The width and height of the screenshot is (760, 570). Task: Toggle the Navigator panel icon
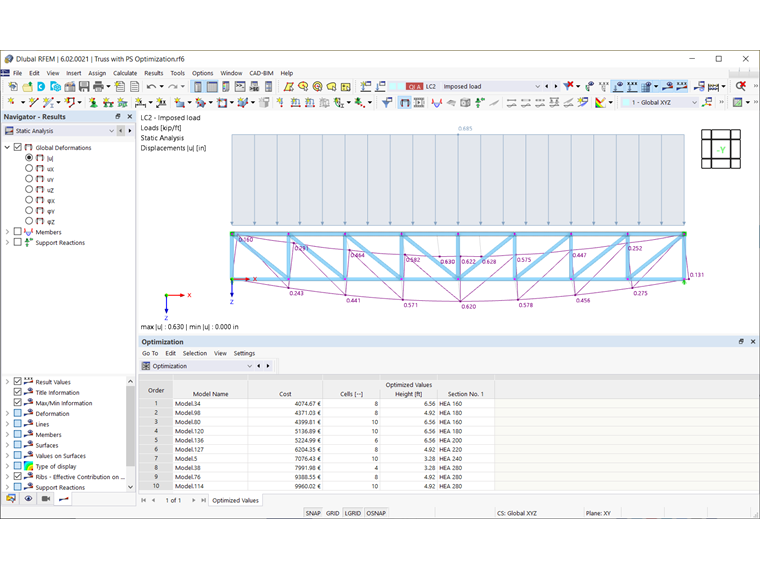pos(198,86)
